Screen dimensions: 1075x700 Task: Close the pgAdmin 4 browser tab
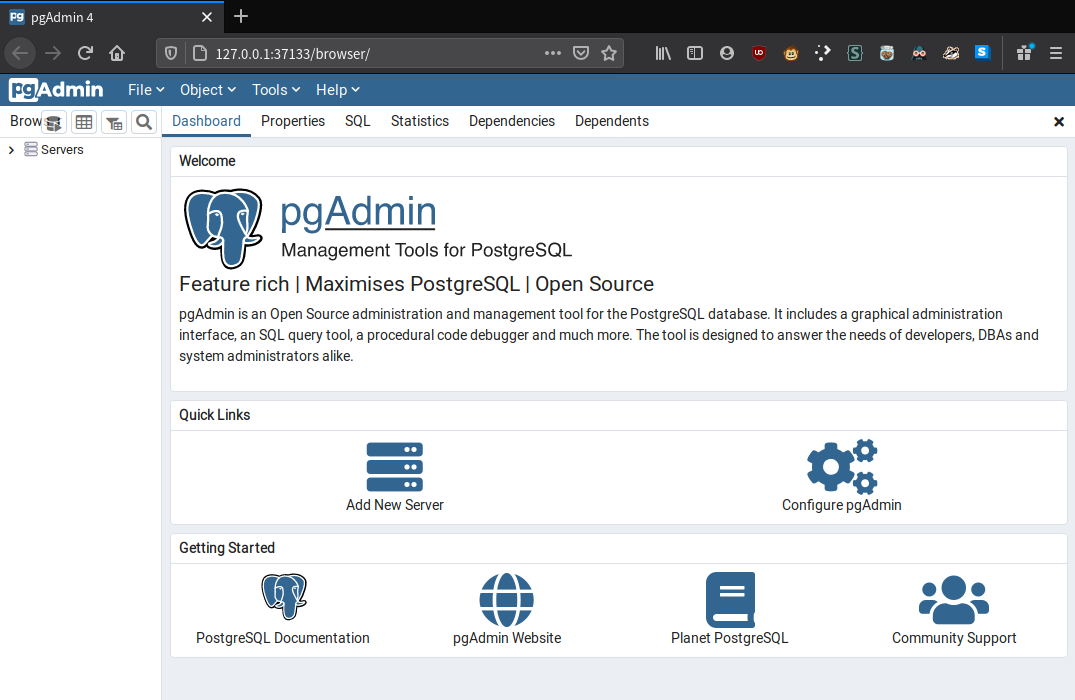(x=207, y=17)
